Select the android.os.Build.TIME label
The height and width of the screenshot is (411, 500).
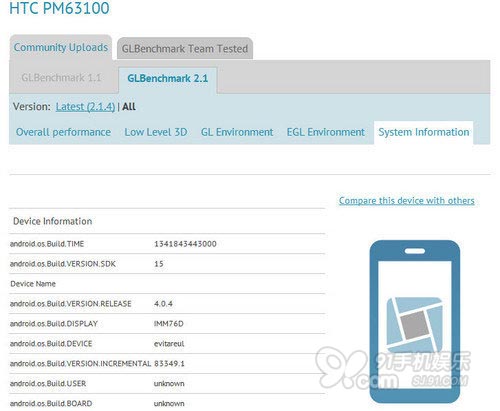[47, 244]
